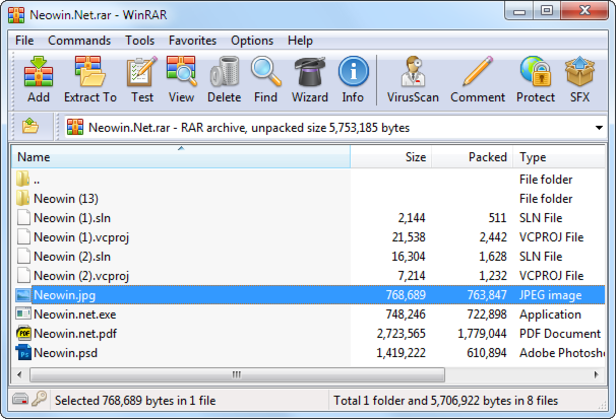616x419 pixels.
Task: Click the Neowin (13) folder icon
Action: [23, 198]
